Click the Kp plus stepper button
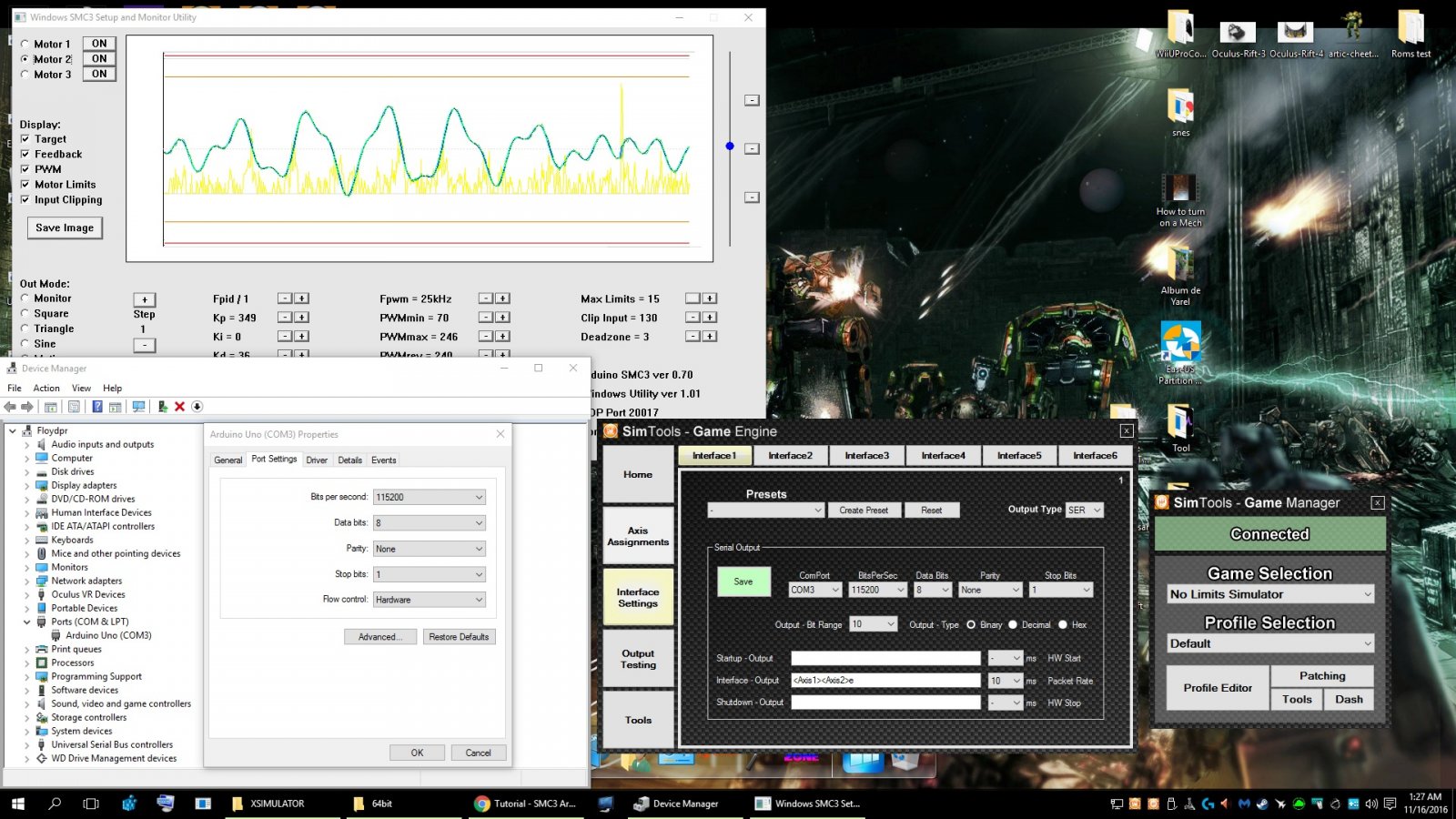 (x=301, y=318)
